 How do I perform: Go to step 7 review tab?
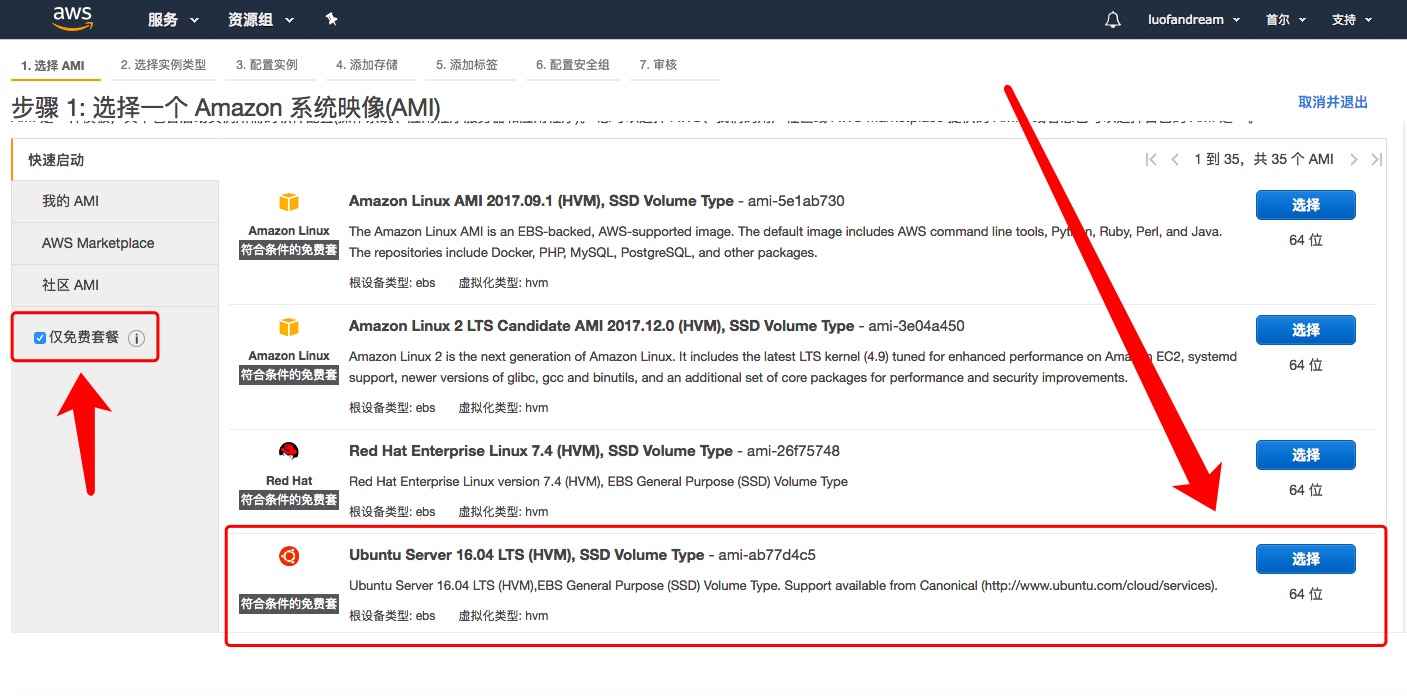pos(659,65)
